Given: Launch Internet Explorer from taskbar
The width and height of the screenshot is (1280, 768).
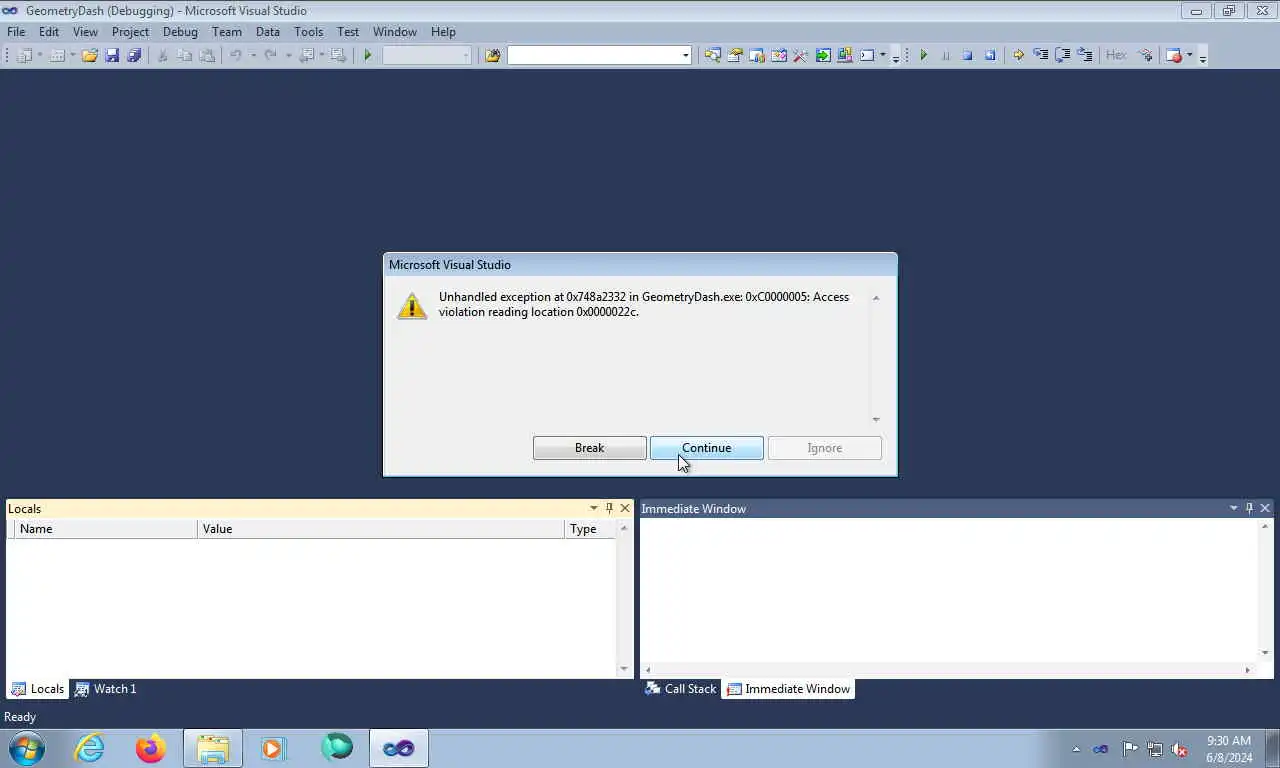Looking at the screenshot, I should pyautogui.click(x=90, y=748).
